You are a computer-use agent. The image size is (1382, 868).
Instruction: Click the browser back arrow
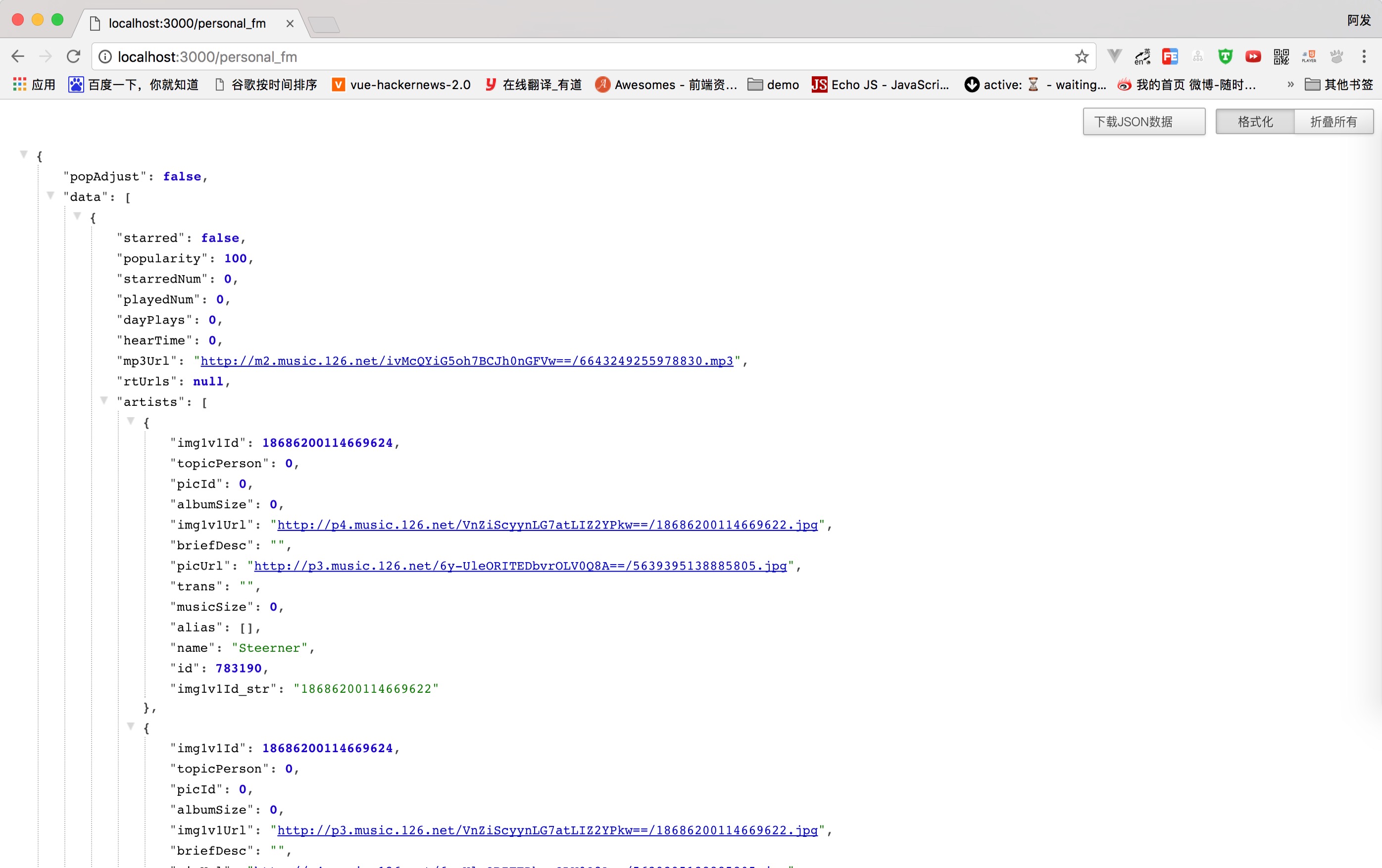18,56
